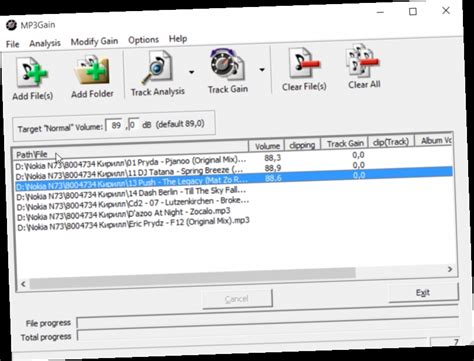Click the file list horizontal scrollbar thumb

(x=193, y=278)
